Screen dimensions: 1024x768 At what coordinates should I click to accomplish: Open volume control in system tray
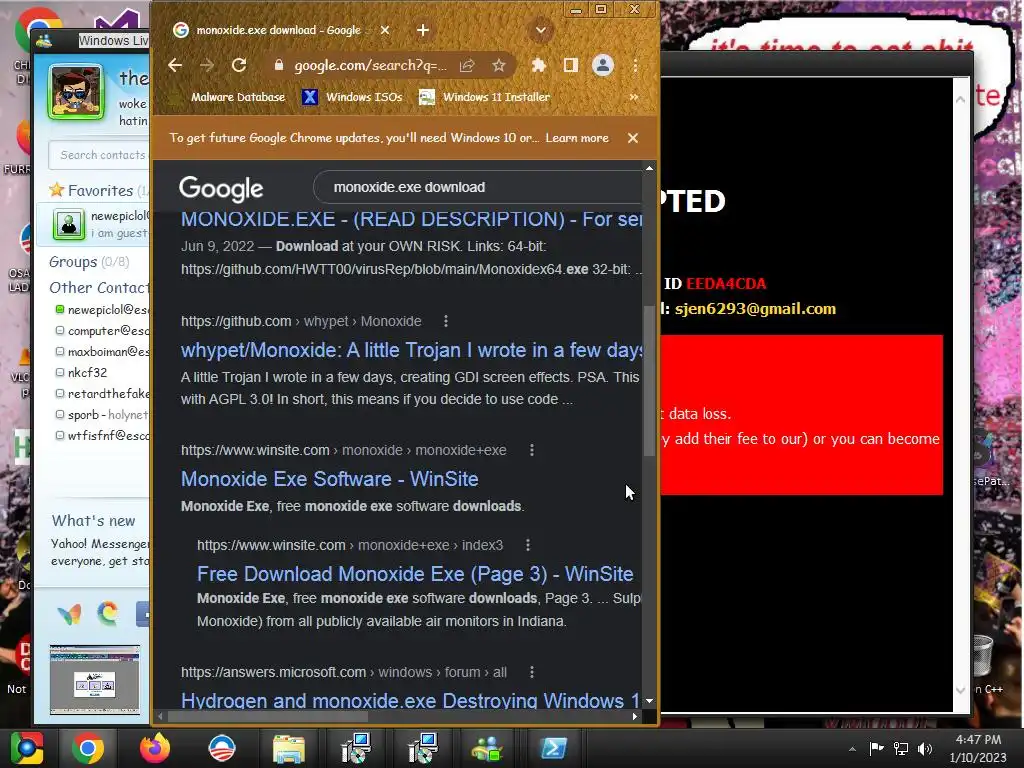tap(925, 749)
